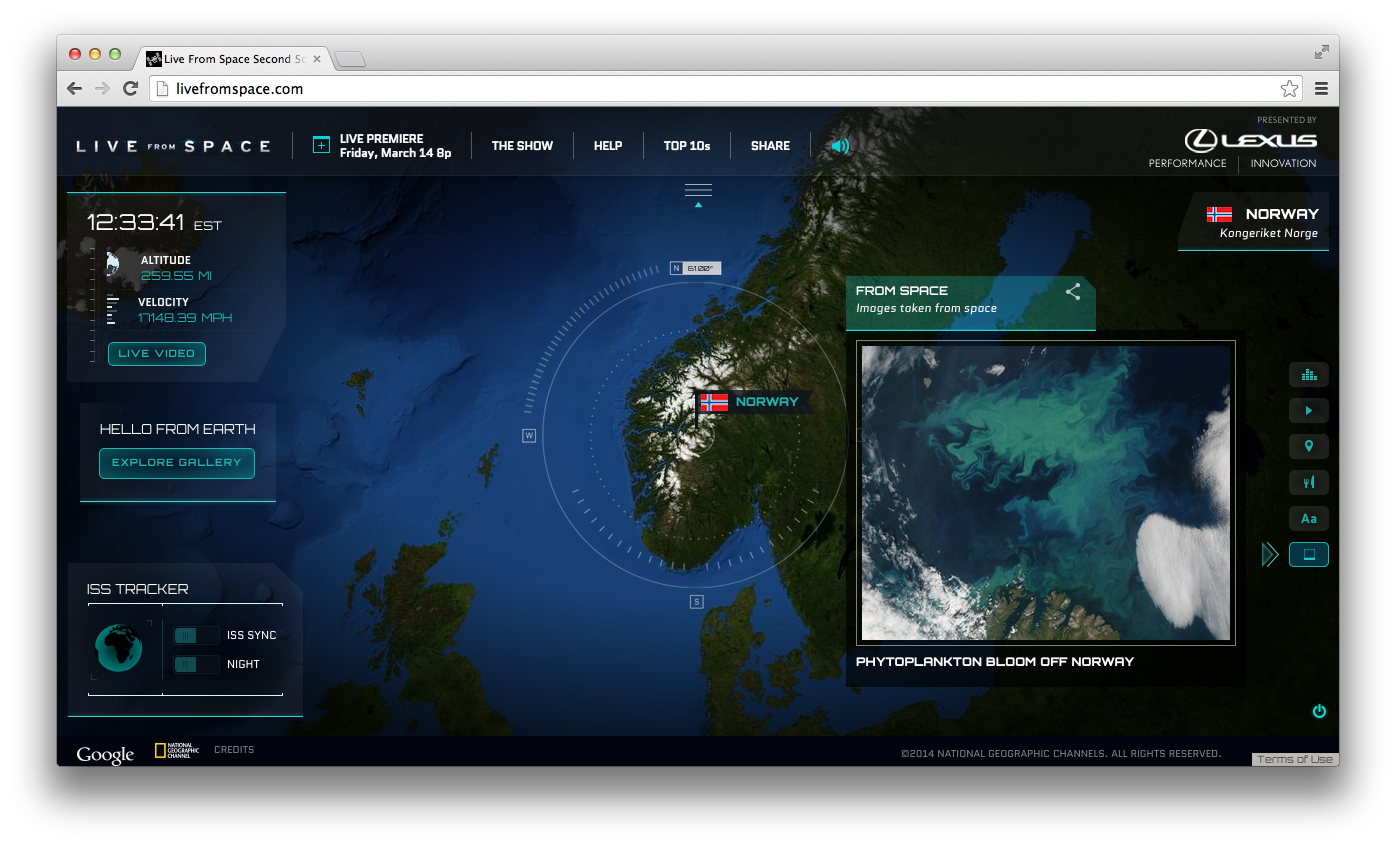1396x845 pixels.
Task: Select the monitor From Space icon in sidebar
Action: tap(1308, 554)
